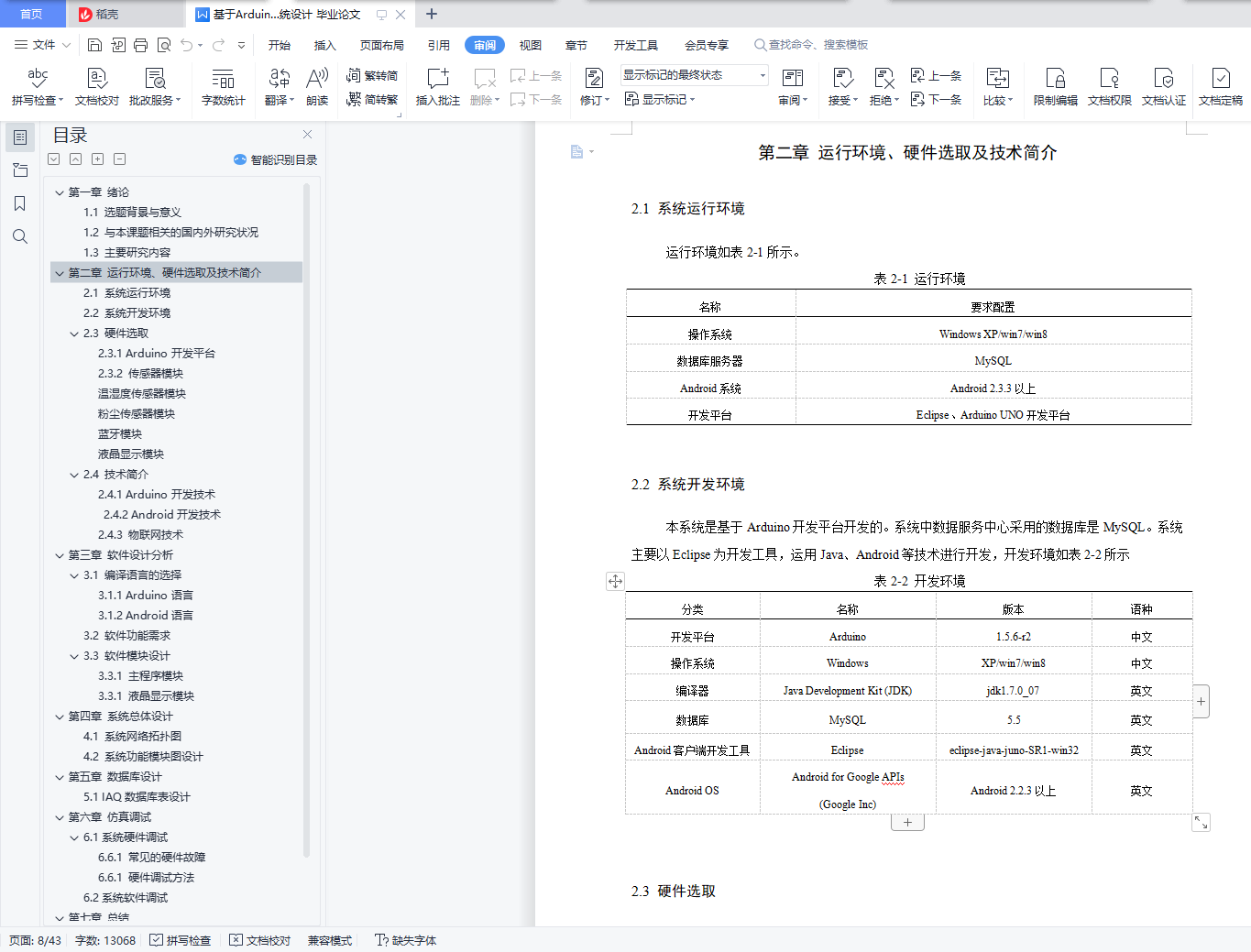Switch to the 引用 ribbon tab
Image resolution: width=1251 pixels, height=952 pixels.
coord(439,45)
